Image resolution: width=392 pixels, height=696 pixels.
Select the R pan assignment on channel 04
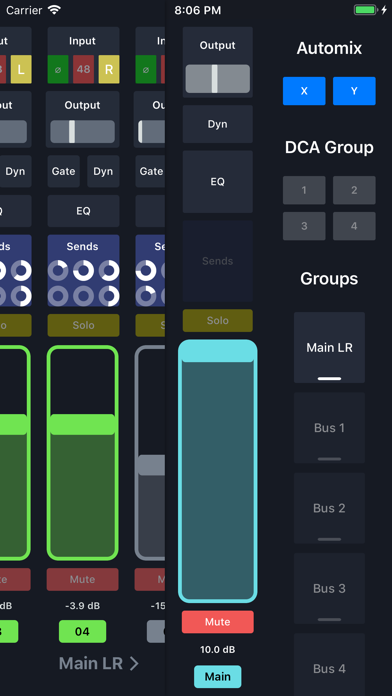(x=109, y=69)
